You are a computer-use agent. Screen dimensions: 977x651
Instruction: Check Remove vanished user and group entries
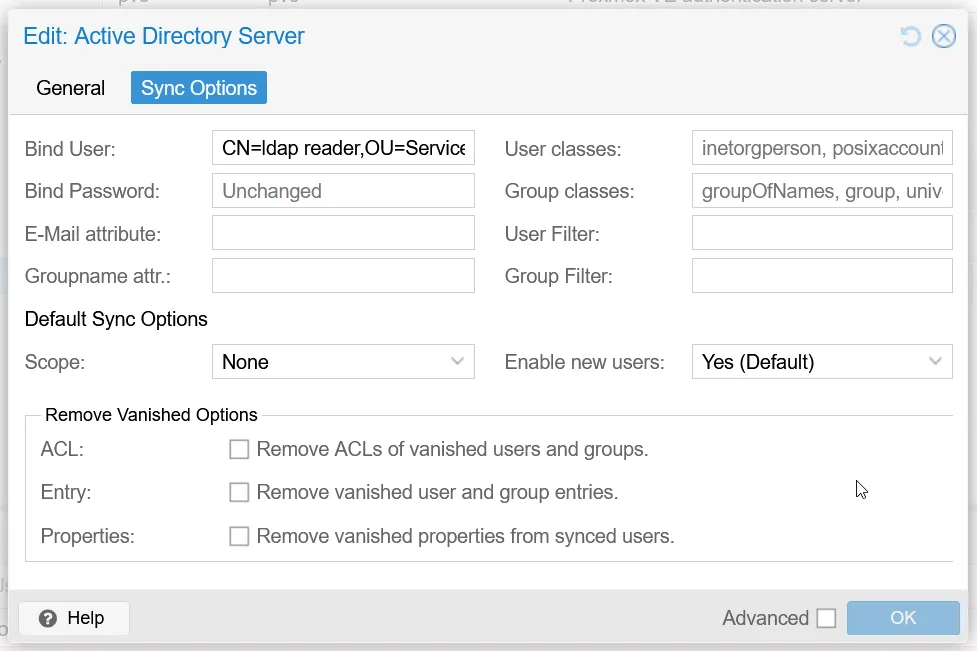[x=239, y=493]
